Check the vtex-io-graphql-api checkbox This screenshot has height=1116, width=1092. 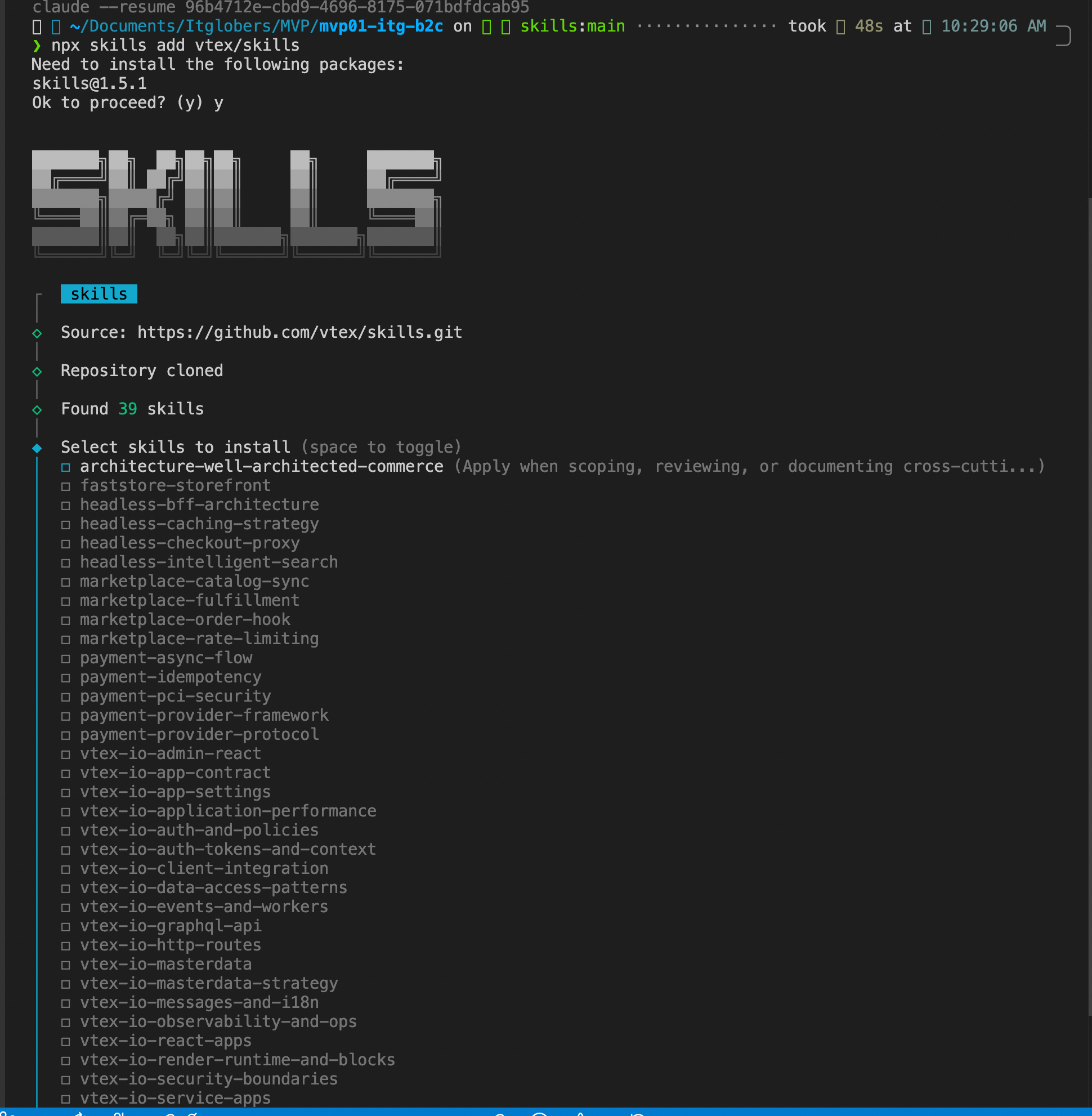pos(66,927)
